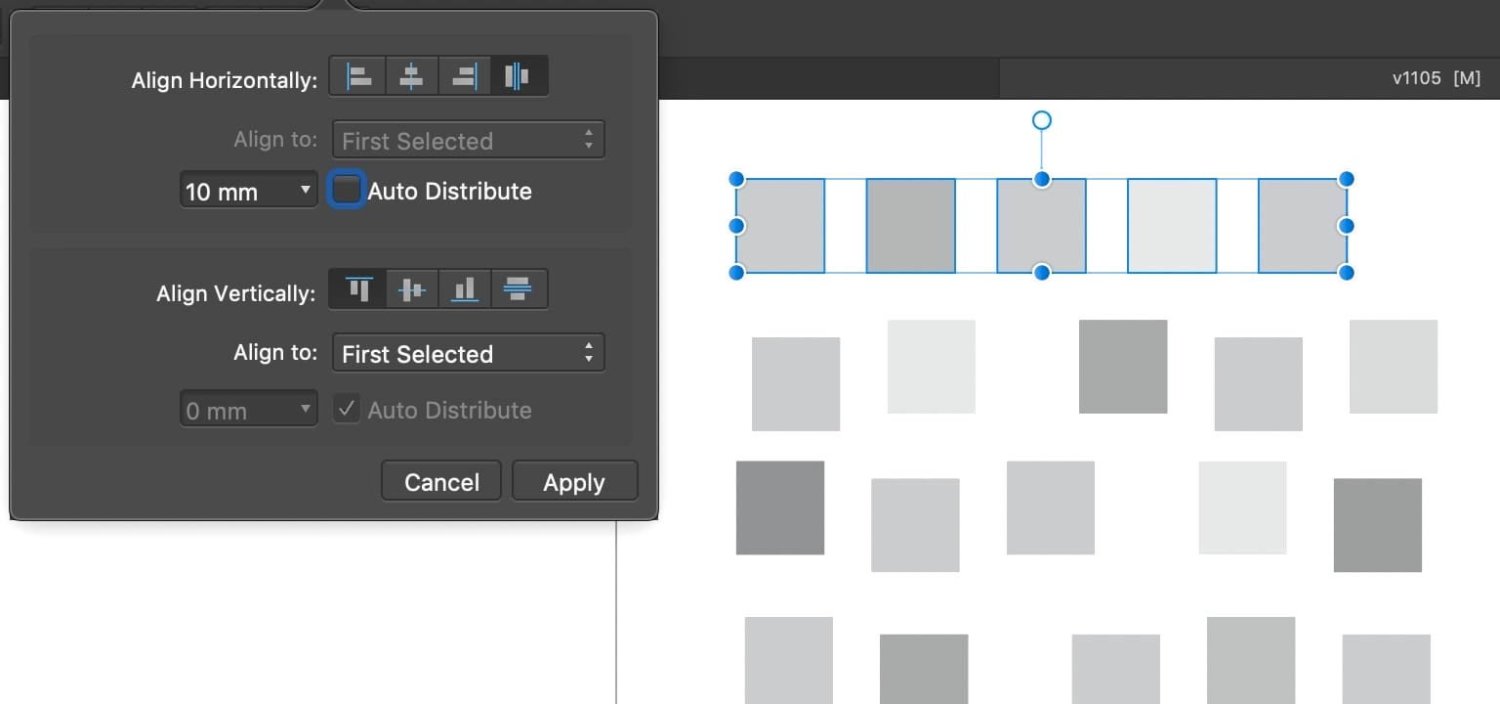Viewport: 1500px width, 704px height.
Task: Click the selection's bottom-left corner handle
Action: click(x=737, y=272)
